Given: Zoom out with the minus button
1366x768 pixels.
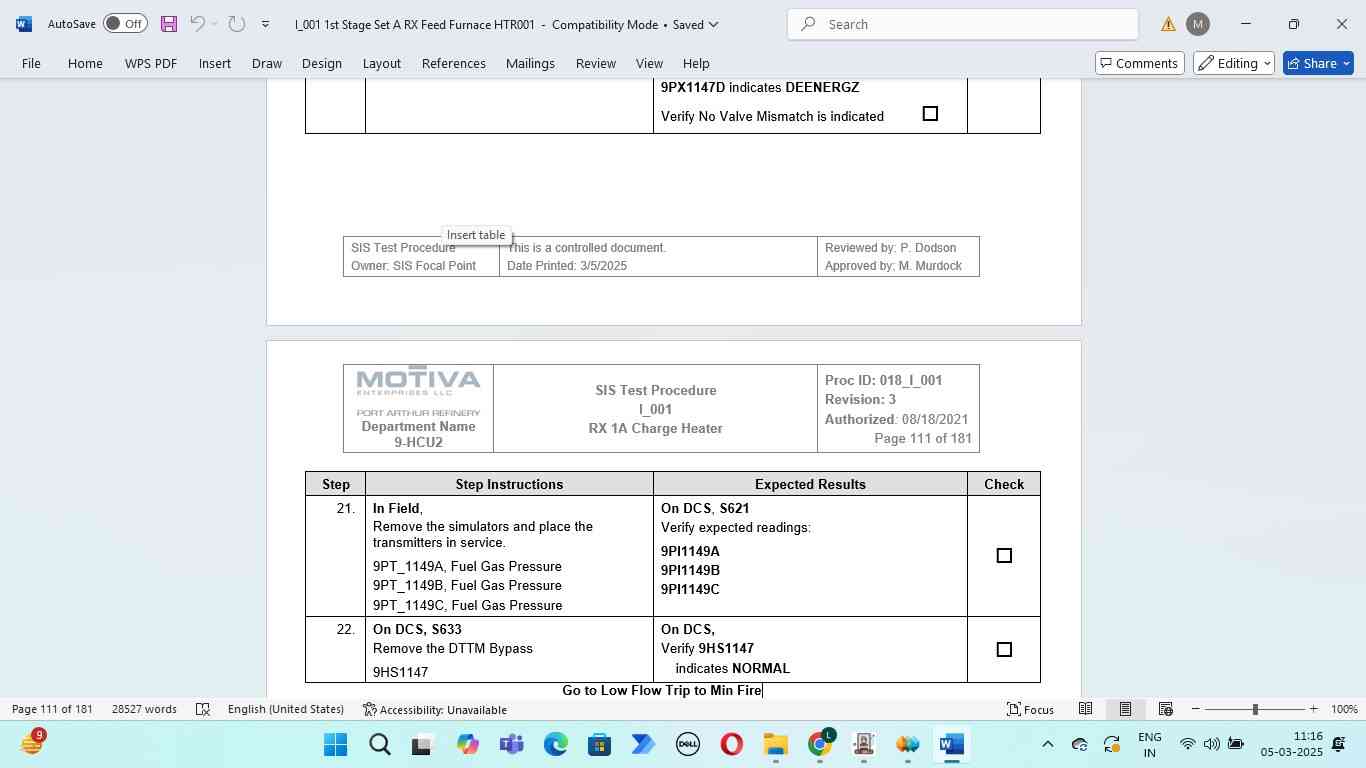Looking at the screenshot, I should (1195, 709).
